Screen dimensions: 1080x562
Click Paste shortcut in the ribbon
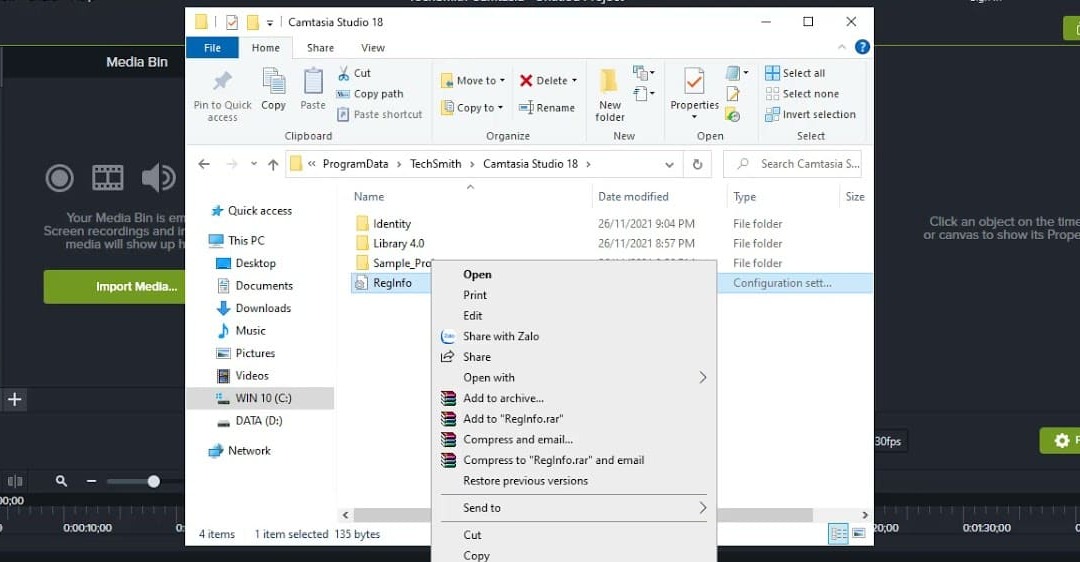[x=380, y=114]
